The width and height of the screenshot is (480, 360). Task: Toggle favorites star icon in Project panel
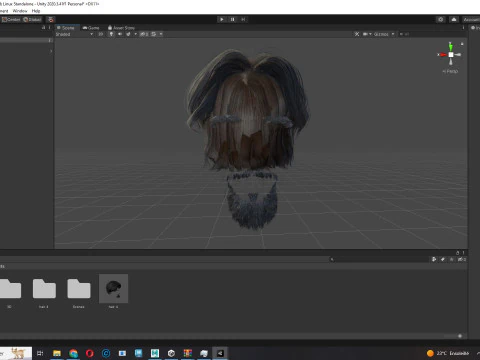click(x=452, y=259)
